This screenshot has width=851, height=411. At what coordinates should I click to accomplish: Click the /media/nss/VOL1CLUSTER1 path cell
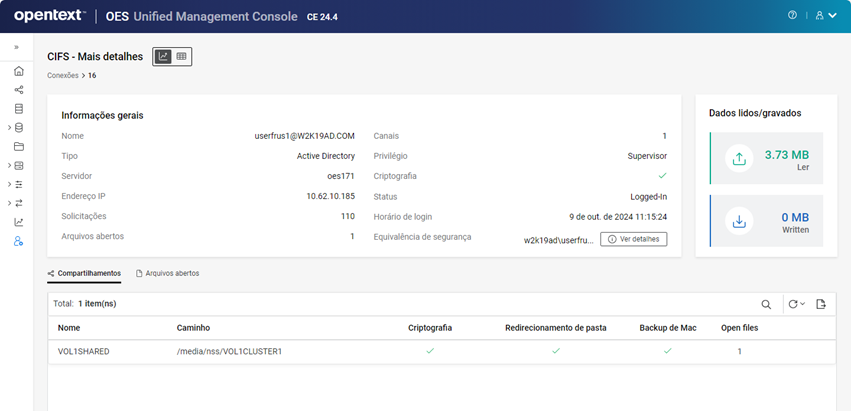pos(230,351)
